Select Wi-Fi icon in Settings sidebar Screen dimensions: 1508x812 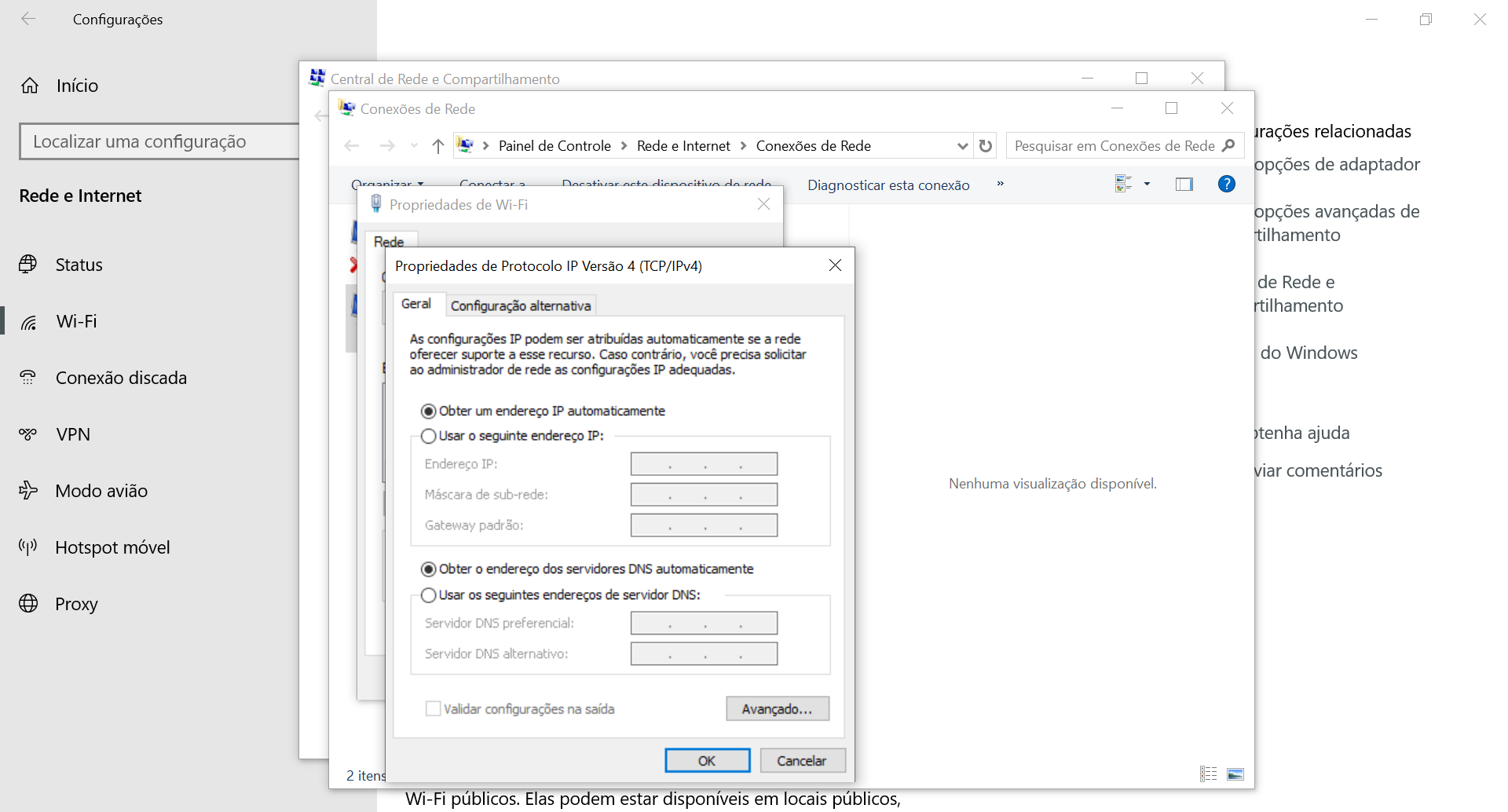(28, 322)
